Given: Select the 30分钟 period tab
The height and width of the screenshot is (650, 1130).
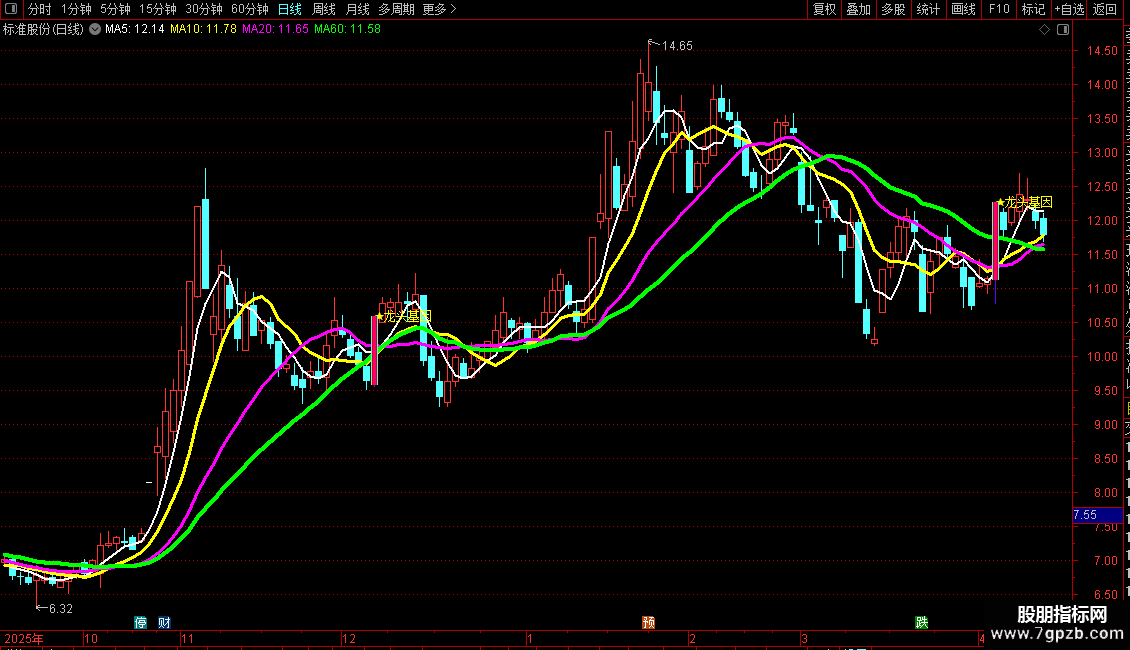Looking at the screenshot, I should pyautogui.click(x=203, y=9).
